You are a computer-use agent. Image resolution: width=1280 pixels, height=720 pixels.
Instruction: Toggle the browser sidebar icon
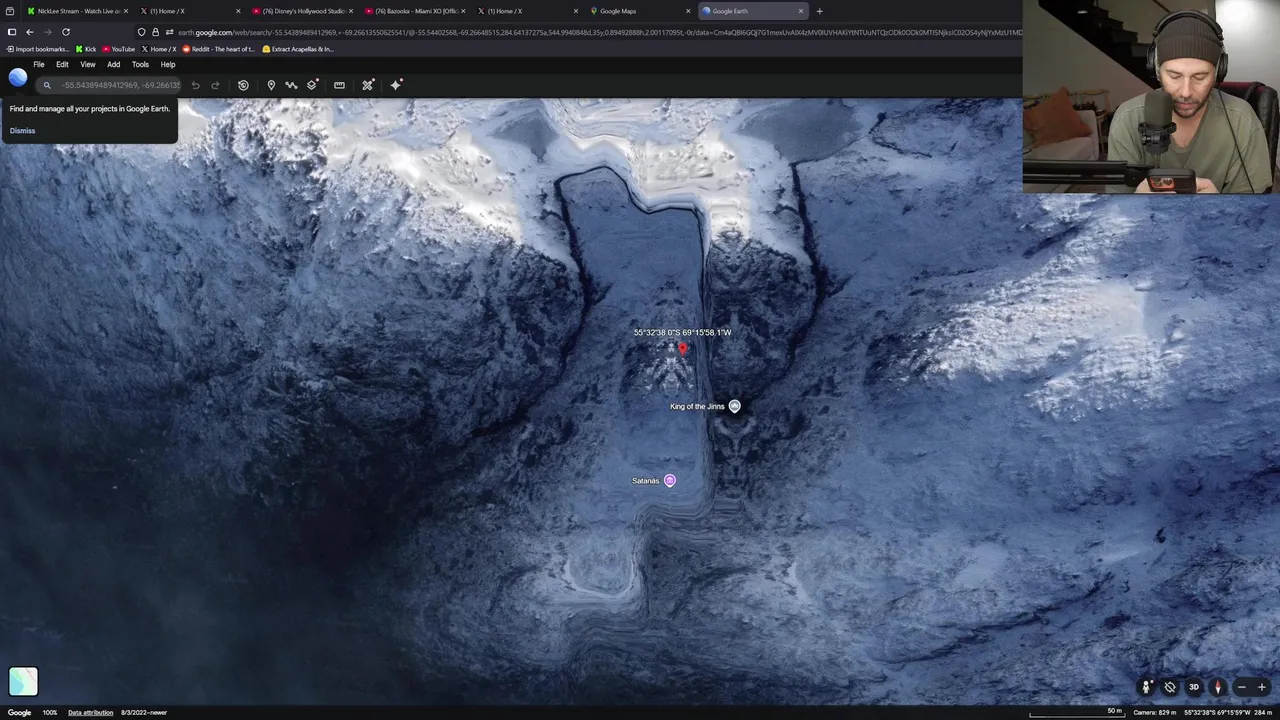pos(11,32)
